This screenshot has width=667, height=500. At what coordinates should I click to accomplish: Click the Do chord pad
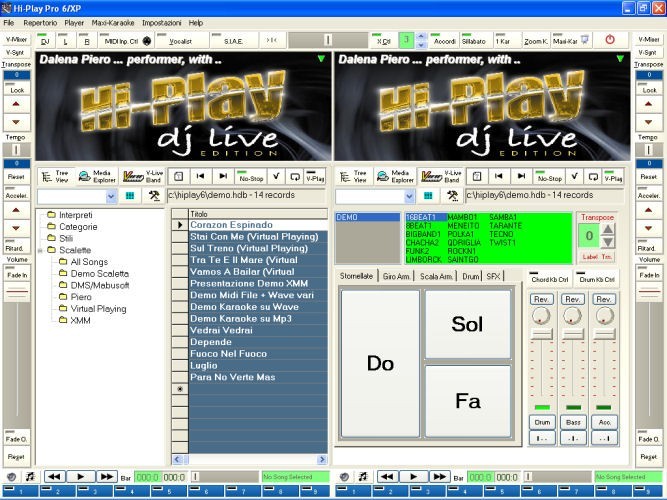380,363
